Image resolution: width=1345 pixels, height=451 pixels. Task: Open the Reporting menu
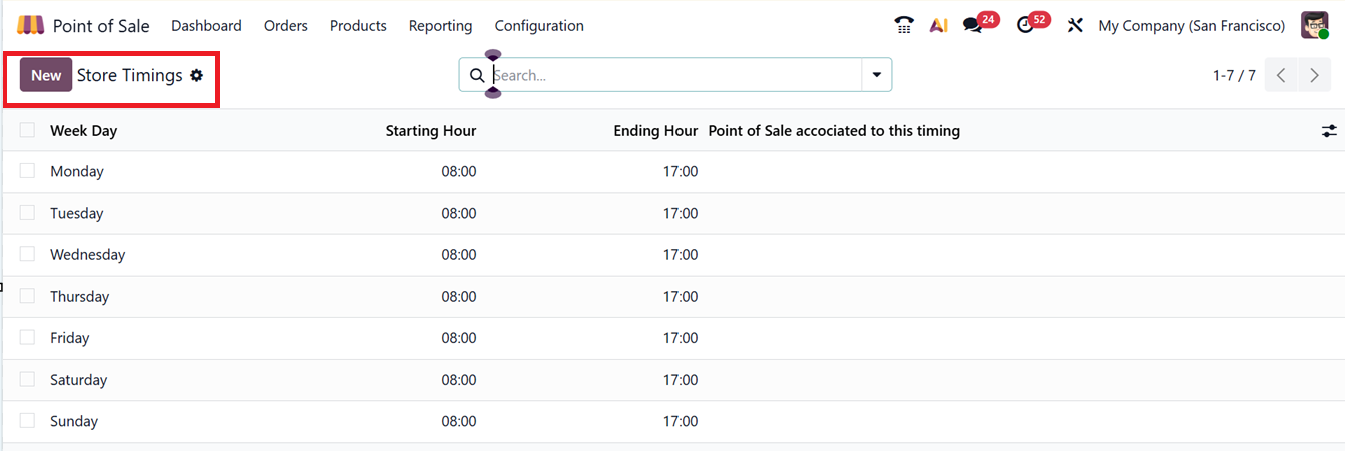coord(440,25)
